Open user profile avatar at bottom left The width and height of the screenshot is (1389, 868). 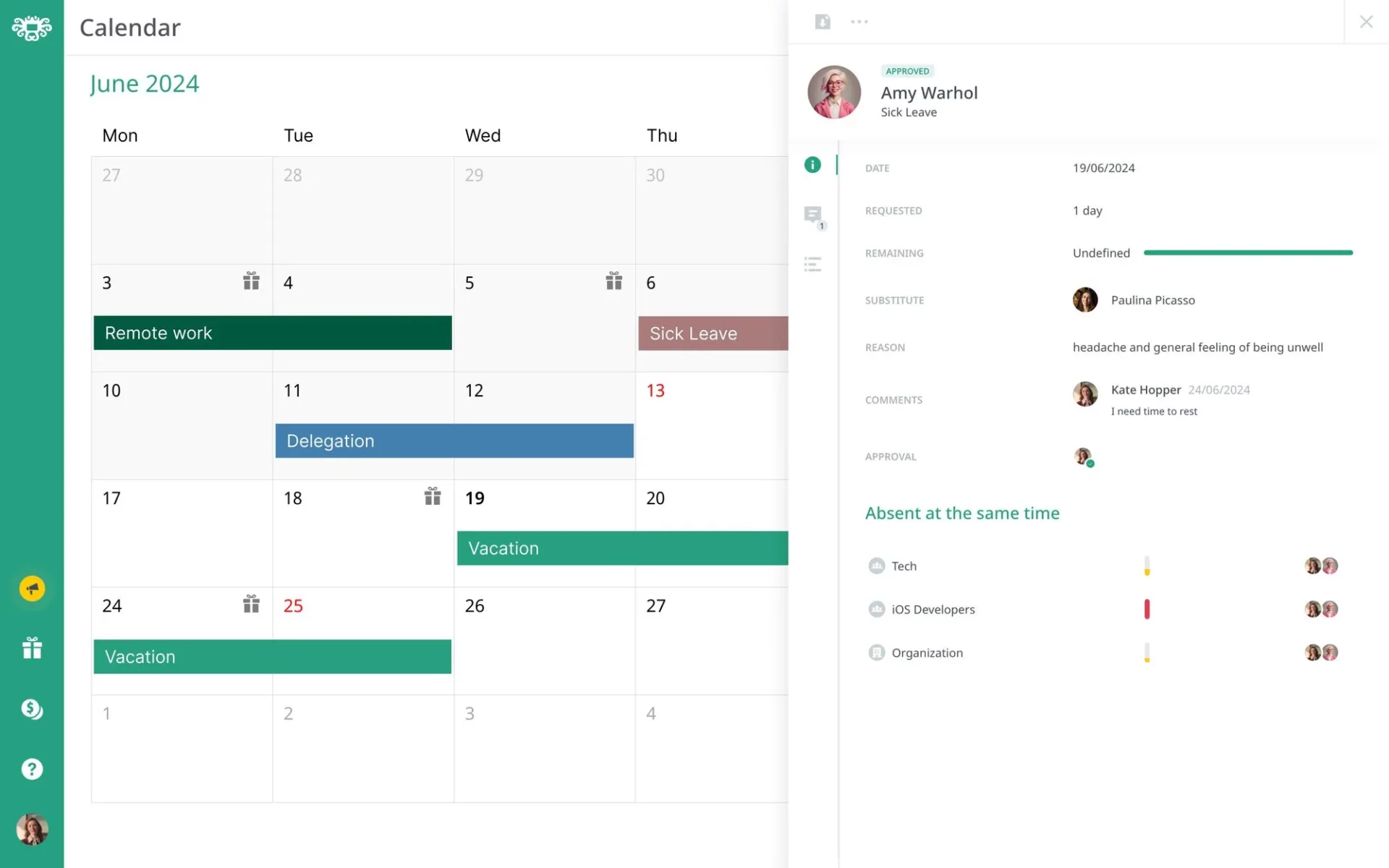click(32, 830)
